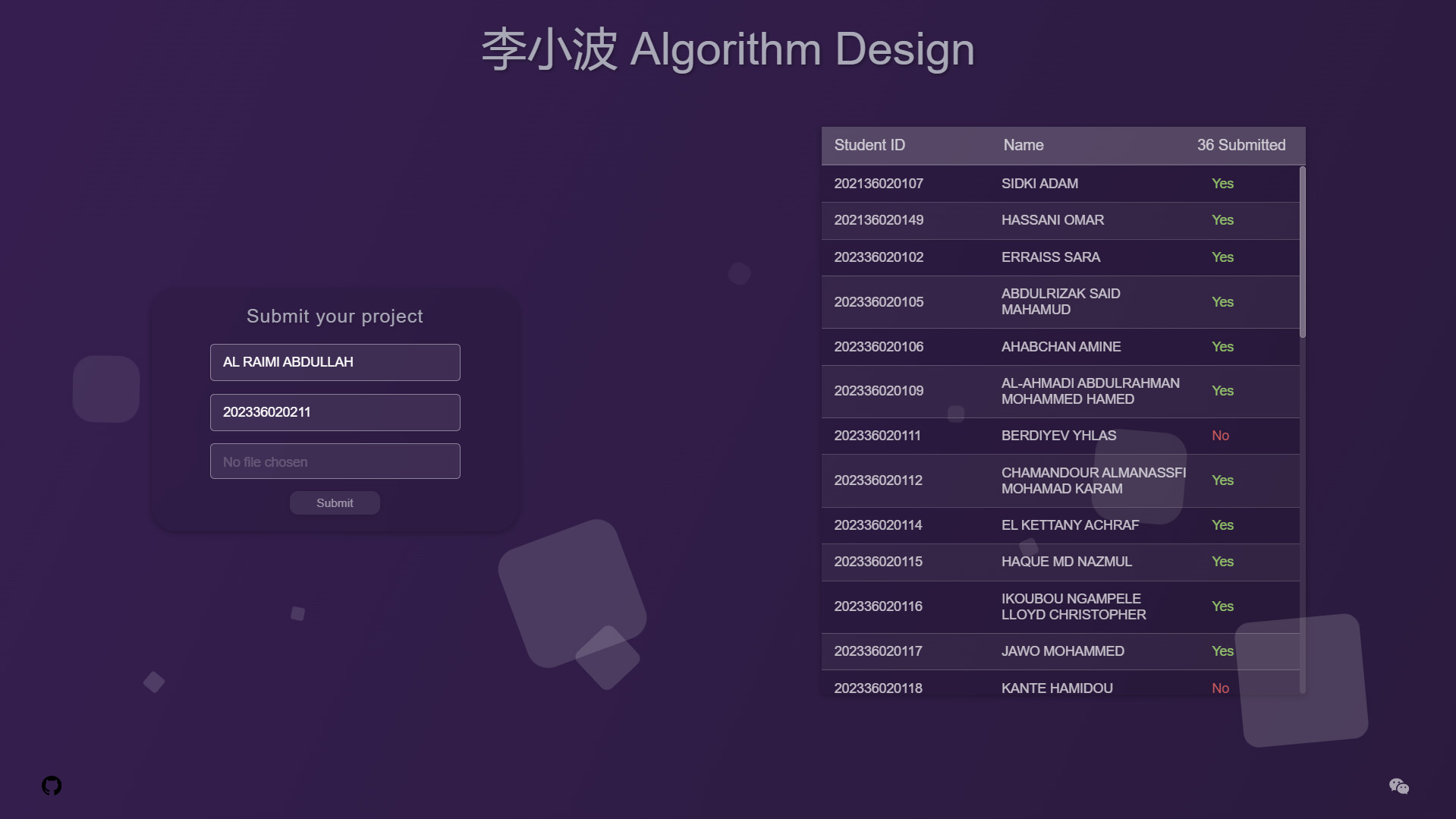The width and height of the screenshot is (1456, 819).
Task: Click the Name column header
Action: click(x=1023, y=145)
